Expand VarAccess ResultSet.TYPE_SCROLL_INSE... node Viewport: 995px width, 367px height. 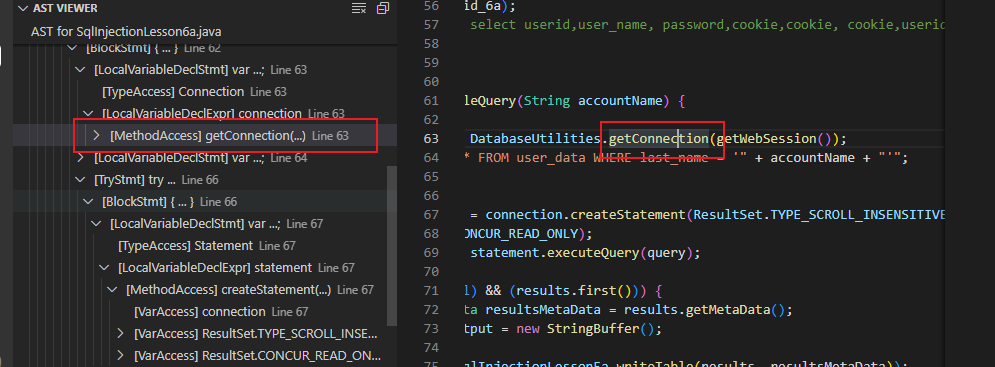tap(121, 333)
